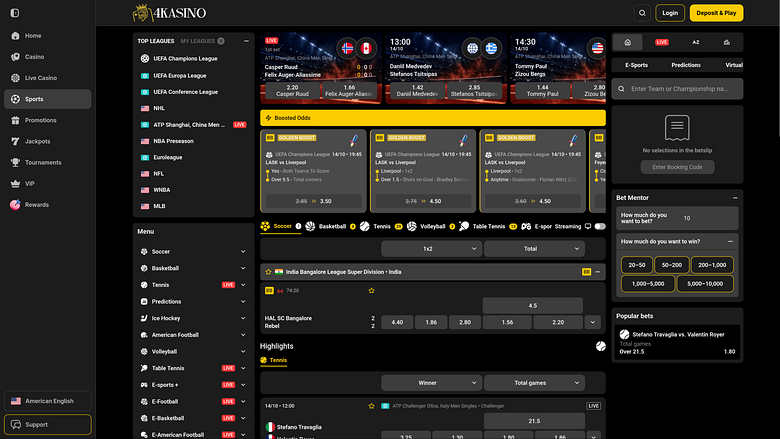The image size is (780, 439).
Task: Open the Virtual tab
Action: [734, 65]
